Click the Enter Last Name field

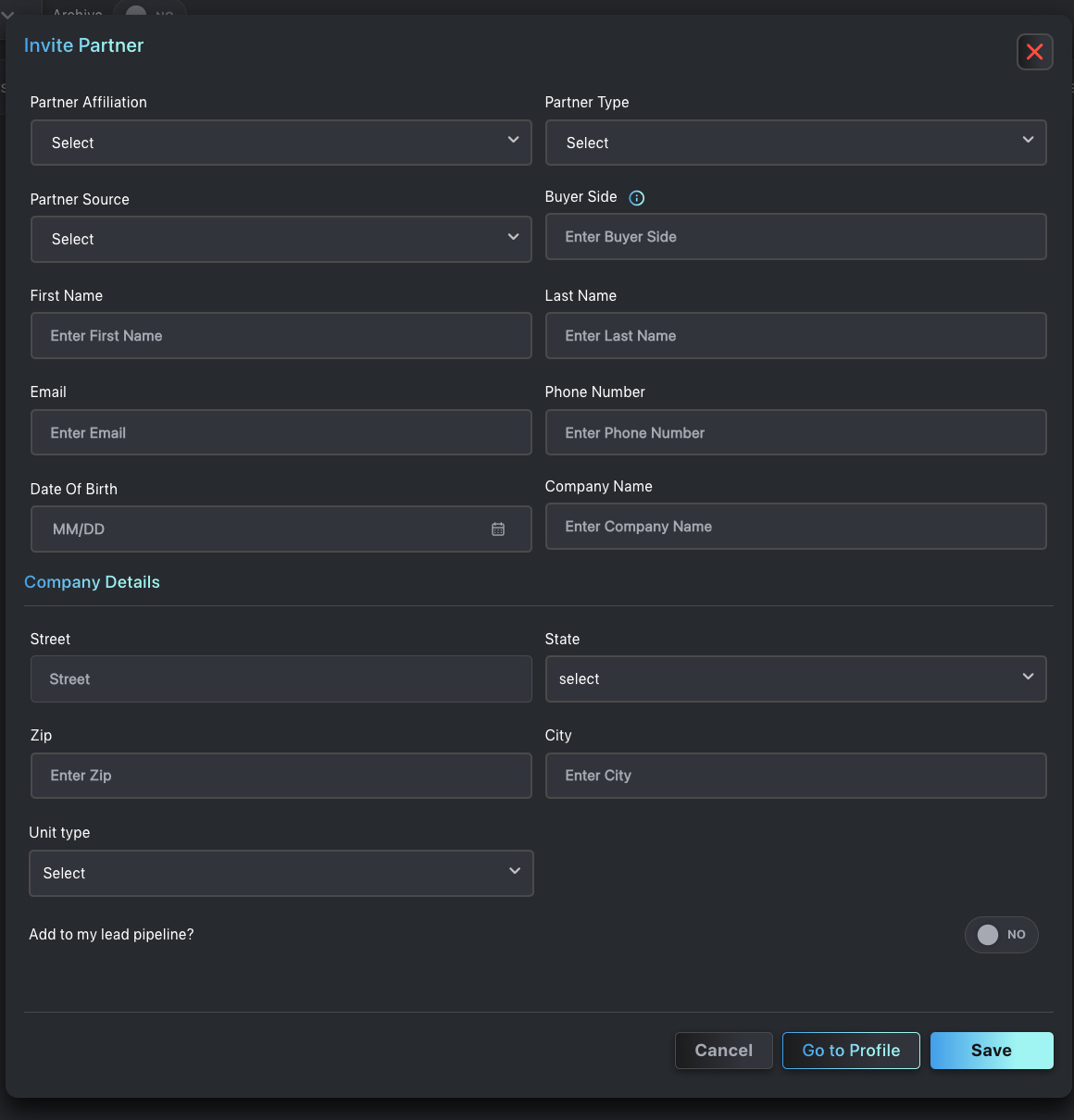pos(796,335)
